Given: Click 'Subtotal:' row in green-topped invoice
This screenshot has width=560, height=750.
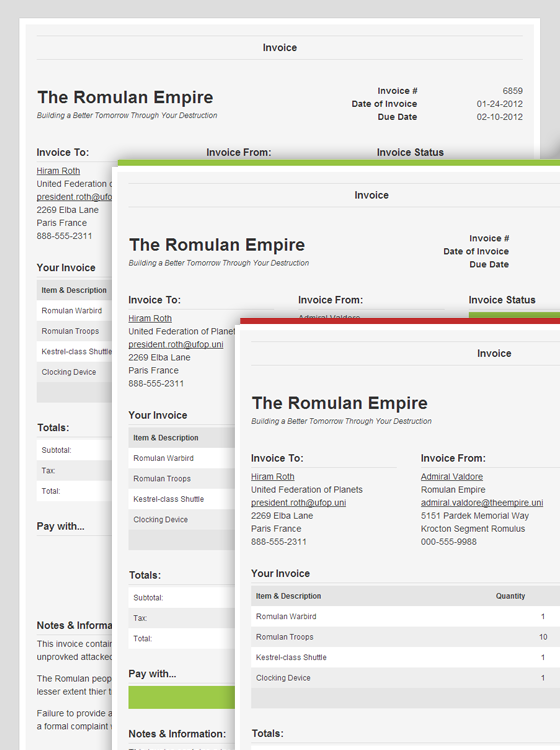Looking at the screenshot, I should (182, 598).
